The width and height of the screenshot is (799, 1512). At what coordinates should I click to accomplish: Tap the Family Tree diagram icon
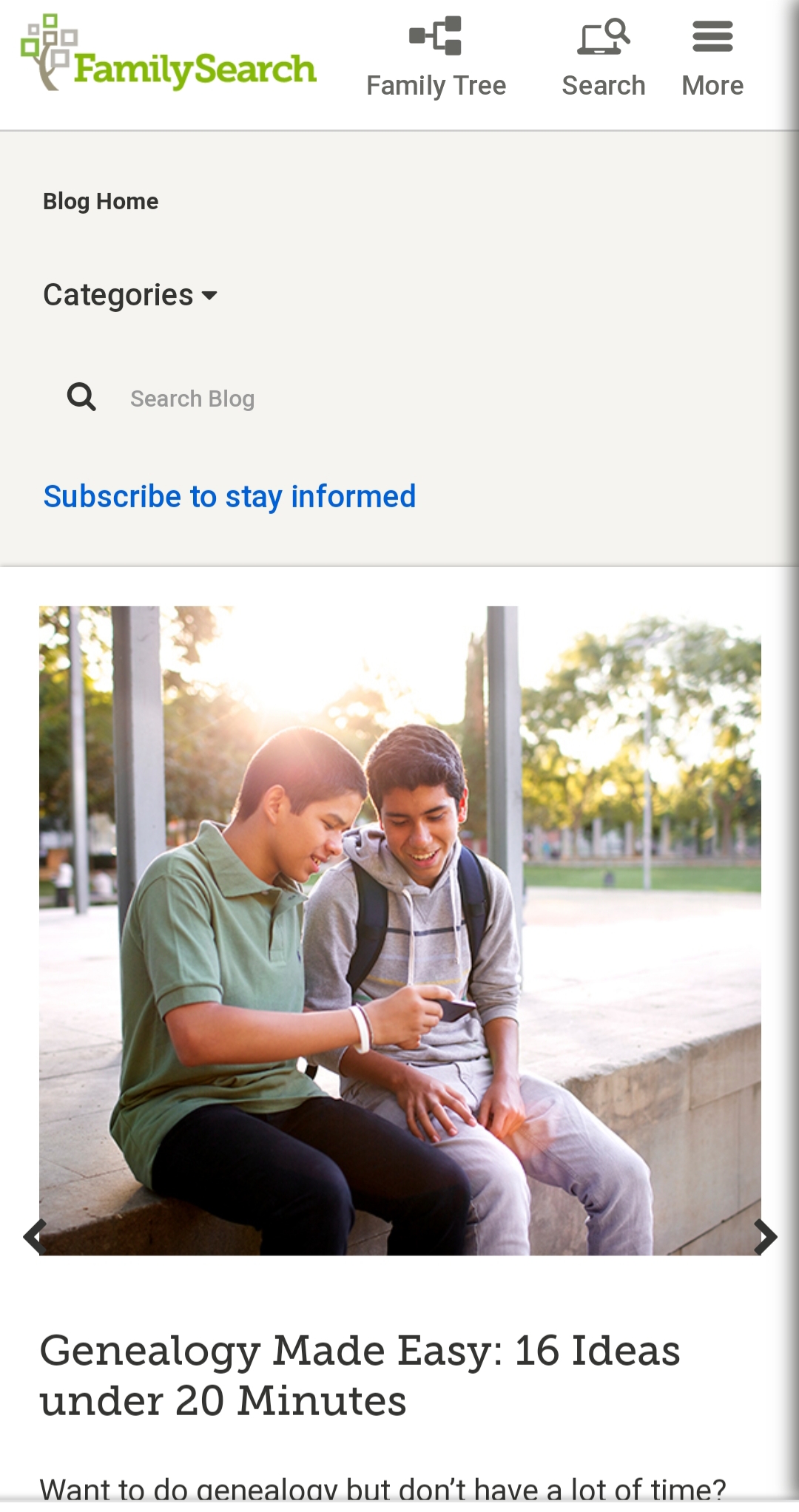(x=436, y=35)
